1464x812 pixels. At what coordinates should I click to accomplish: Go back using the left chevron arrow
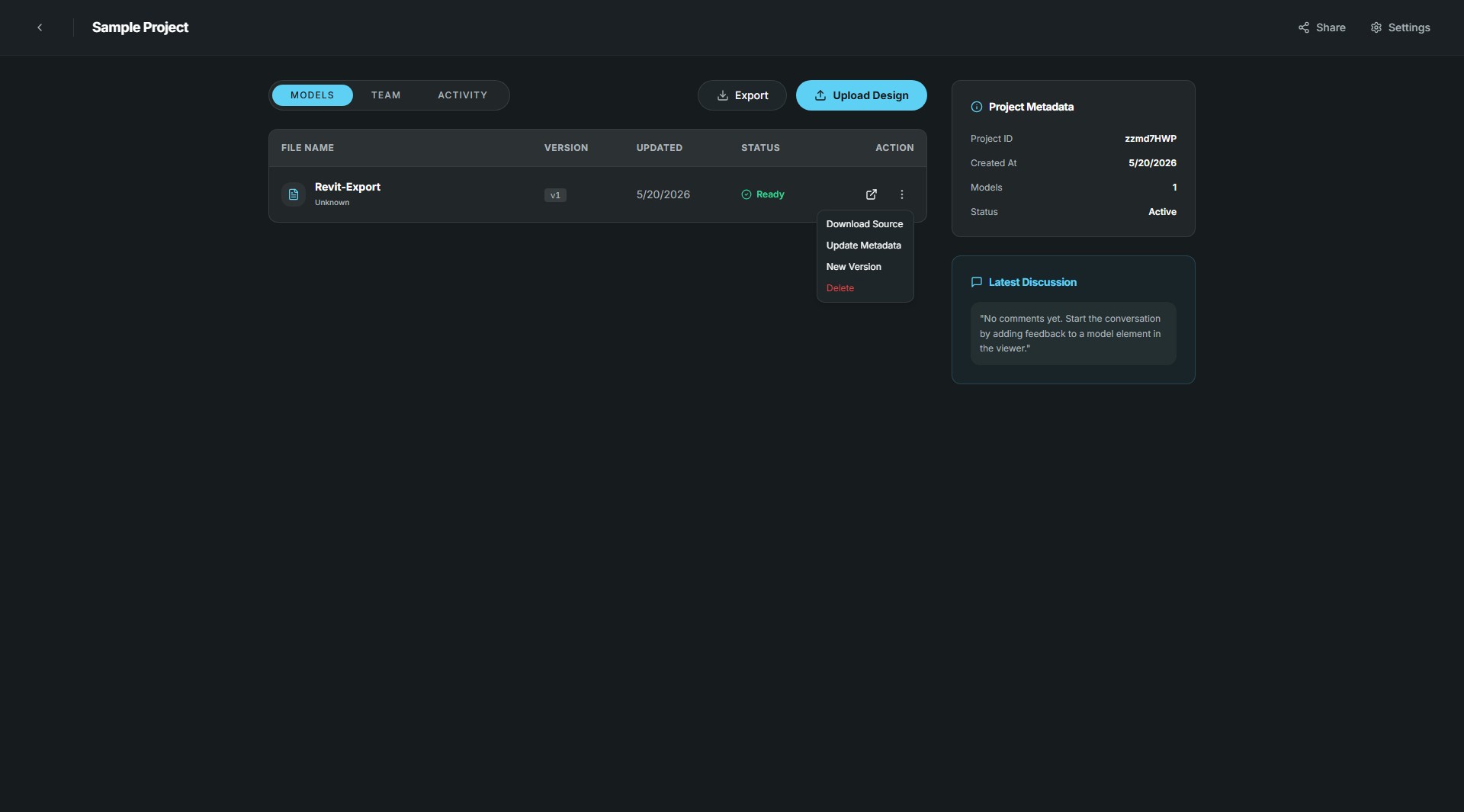(40, 27)
